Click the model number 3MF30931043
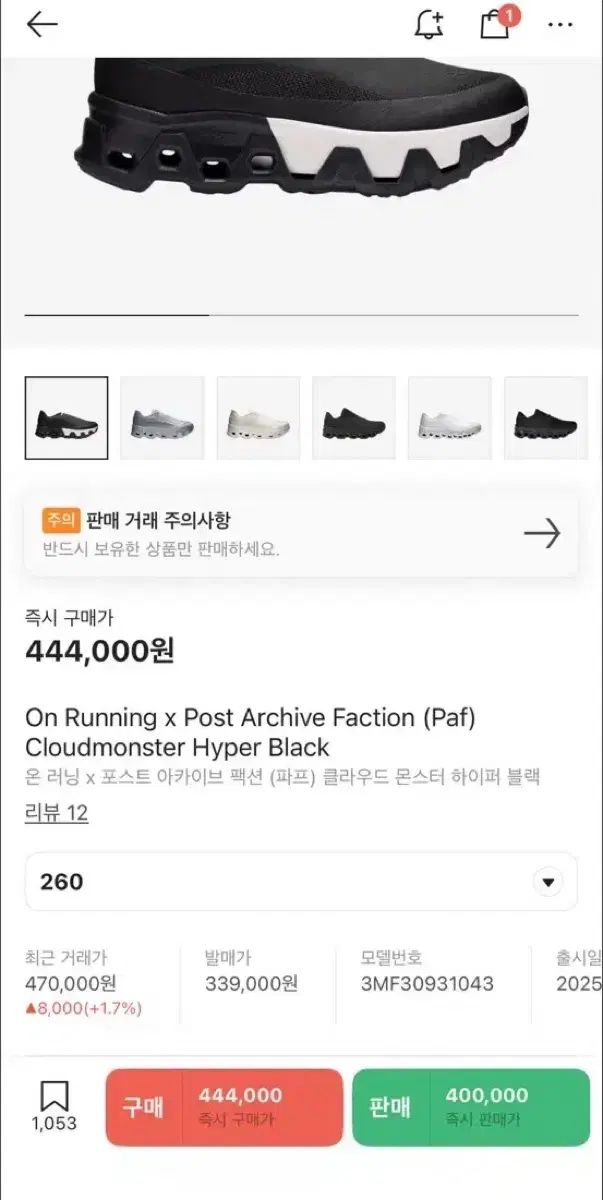Viewport: 603px width, 1200px height. 427,983
